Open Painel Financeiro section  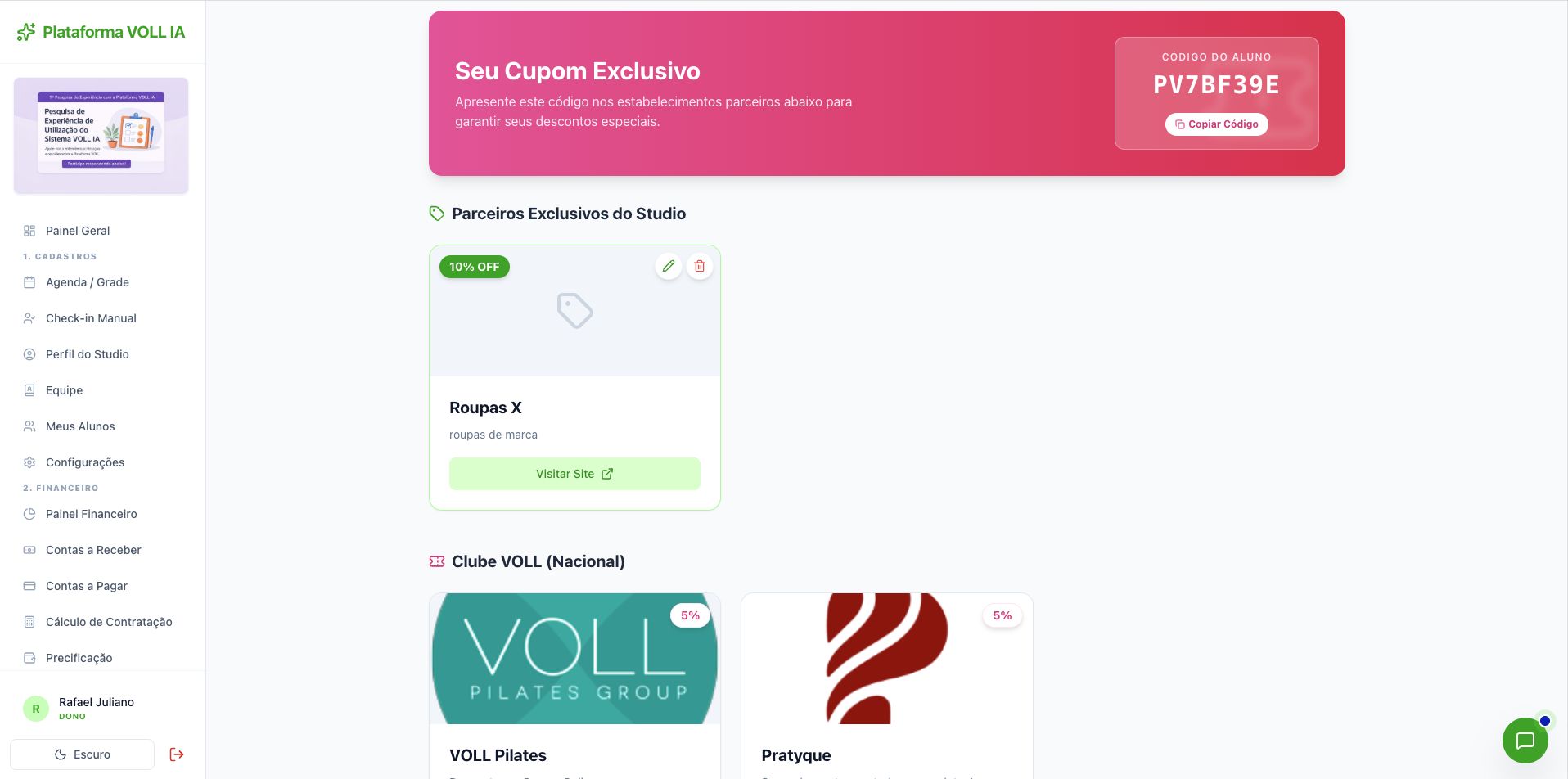(92, 514)
